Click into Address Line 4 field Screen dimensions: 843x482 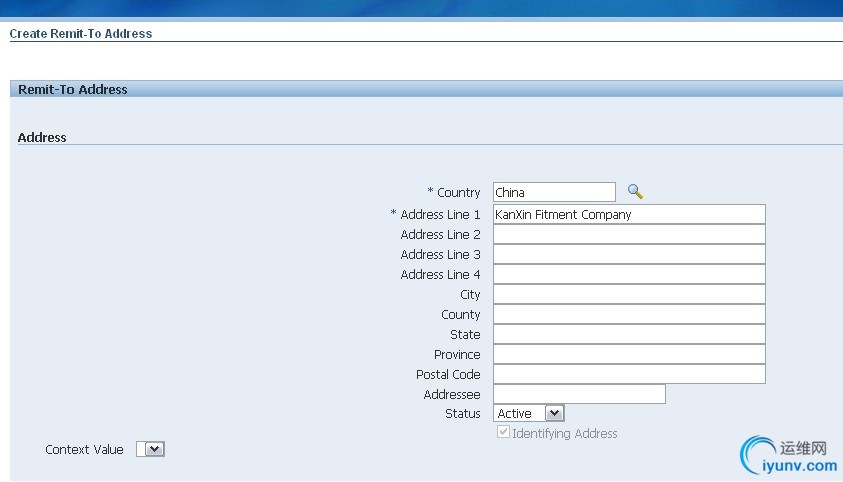(629, 274)
